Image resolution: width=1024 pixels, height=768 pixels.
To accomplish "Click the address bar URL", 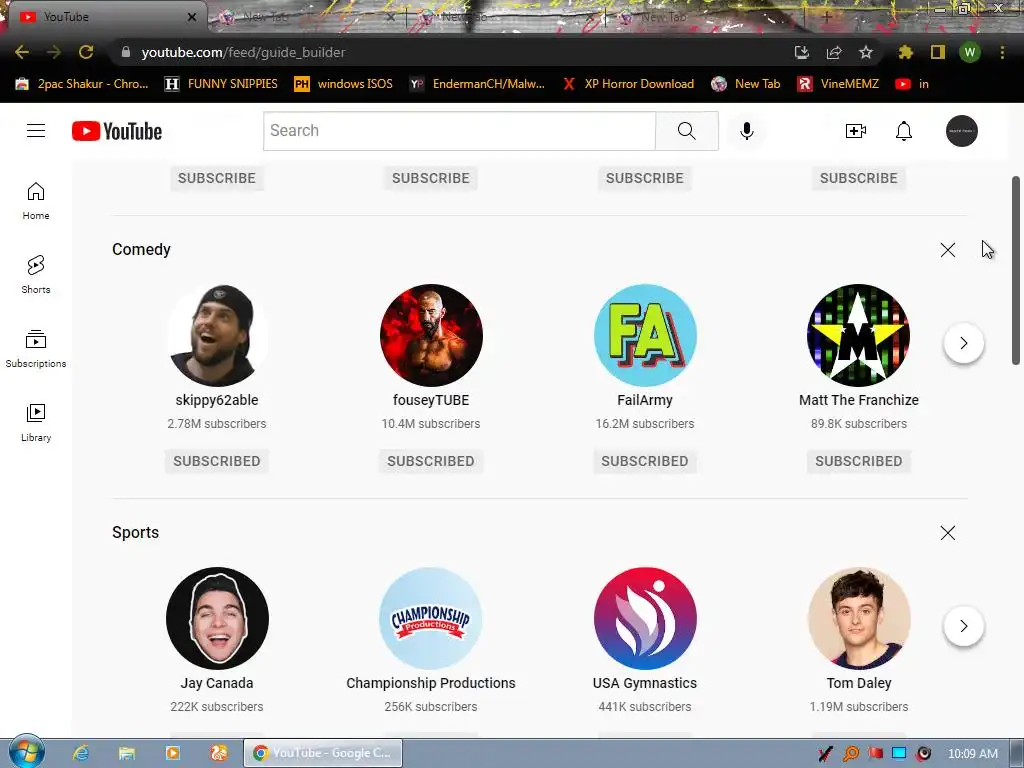I will (x=243, y=52).
